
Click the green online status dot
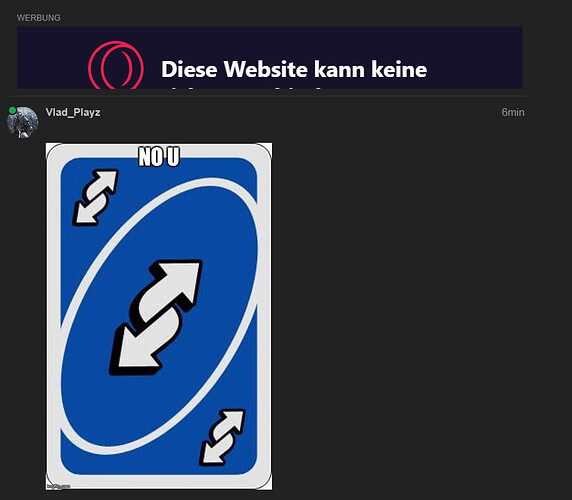12,111
